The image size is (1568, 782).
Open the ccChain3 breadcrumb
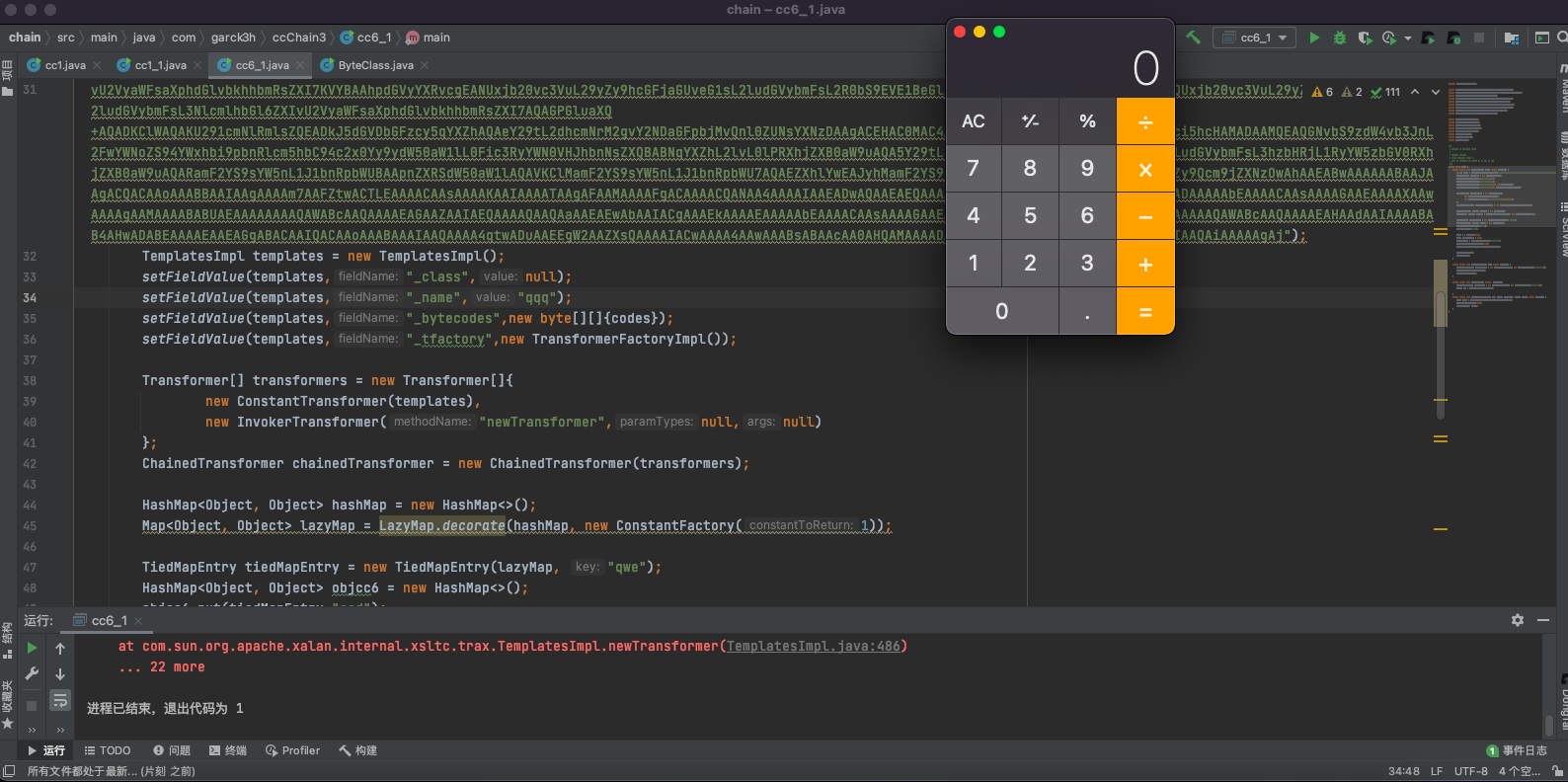click(299, 38)
